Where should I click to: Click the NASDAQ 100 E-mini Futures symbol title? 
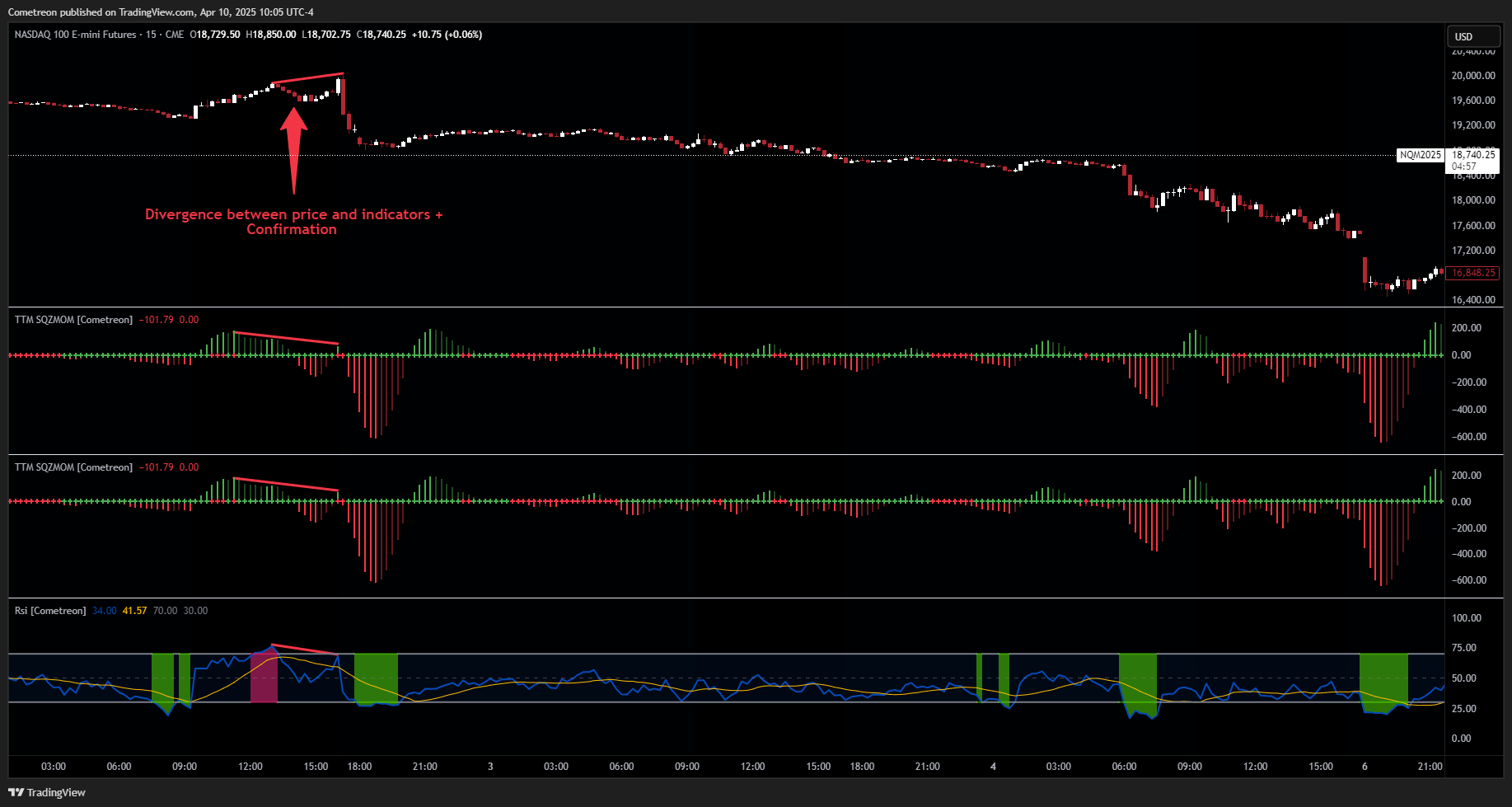click(x=75, y=35)
